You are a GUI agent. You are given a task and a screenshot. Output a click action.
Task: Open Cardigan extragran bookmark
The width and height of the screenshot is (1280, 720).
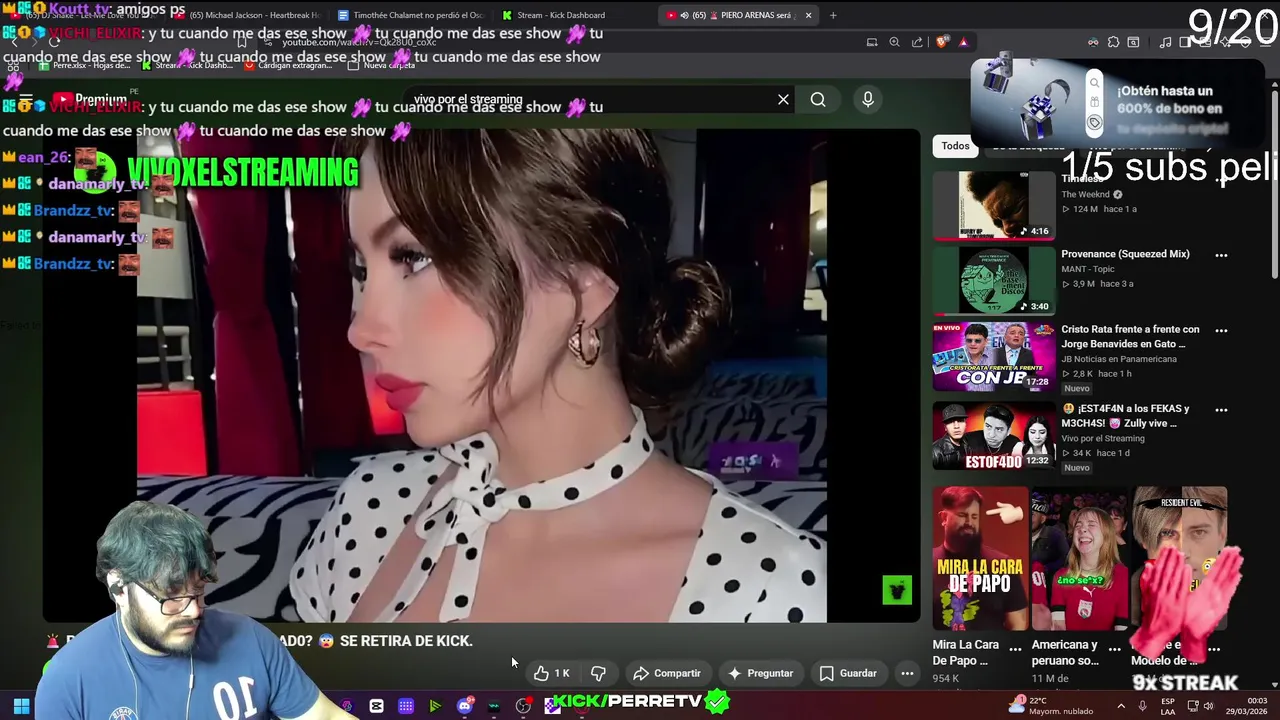coord(289,65)
